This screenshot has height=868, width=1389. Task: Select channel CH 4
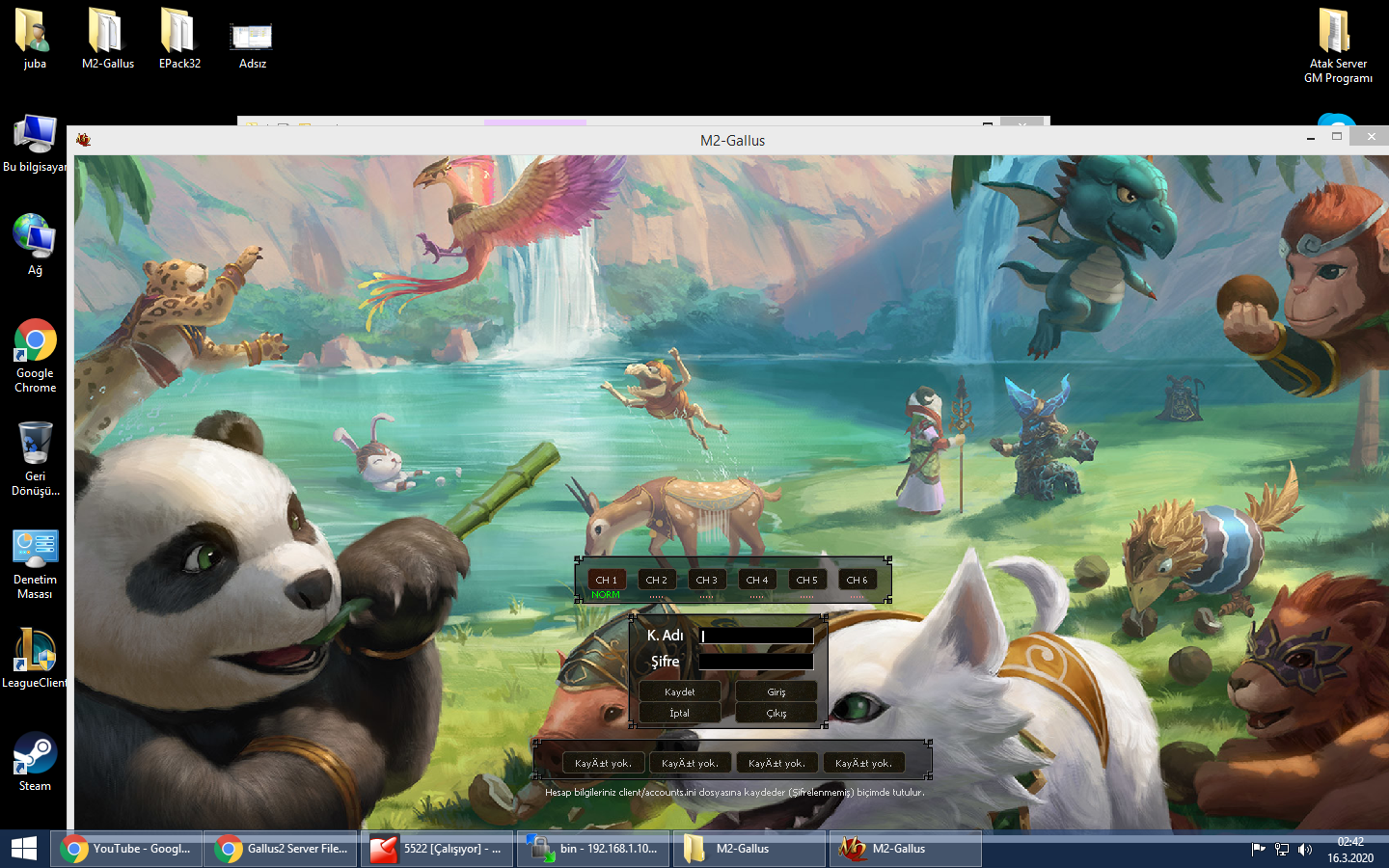(757, 580)
